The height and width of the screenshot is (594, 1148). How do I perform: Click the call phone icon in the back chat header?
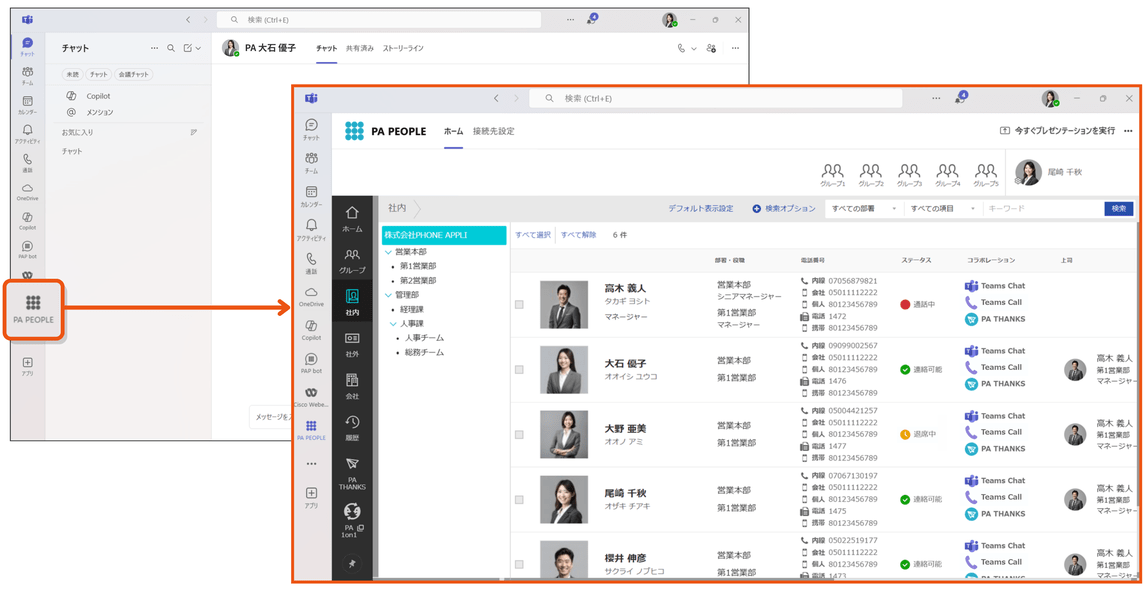click(682, 48)
